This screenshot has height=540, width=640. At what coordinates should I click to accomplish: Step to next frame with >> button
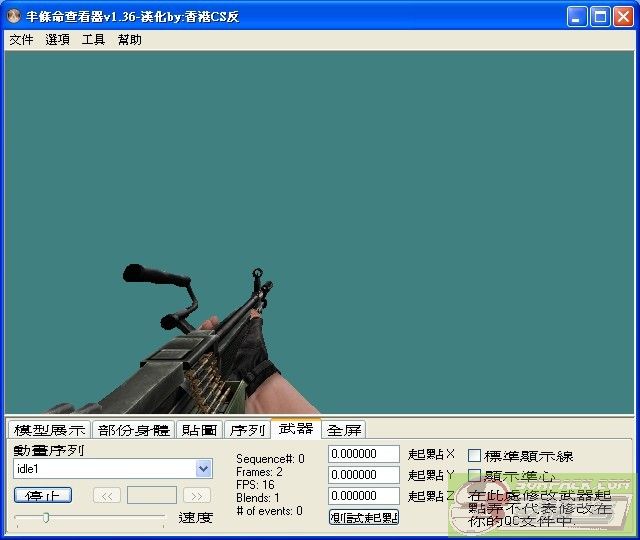coord(197,496)
